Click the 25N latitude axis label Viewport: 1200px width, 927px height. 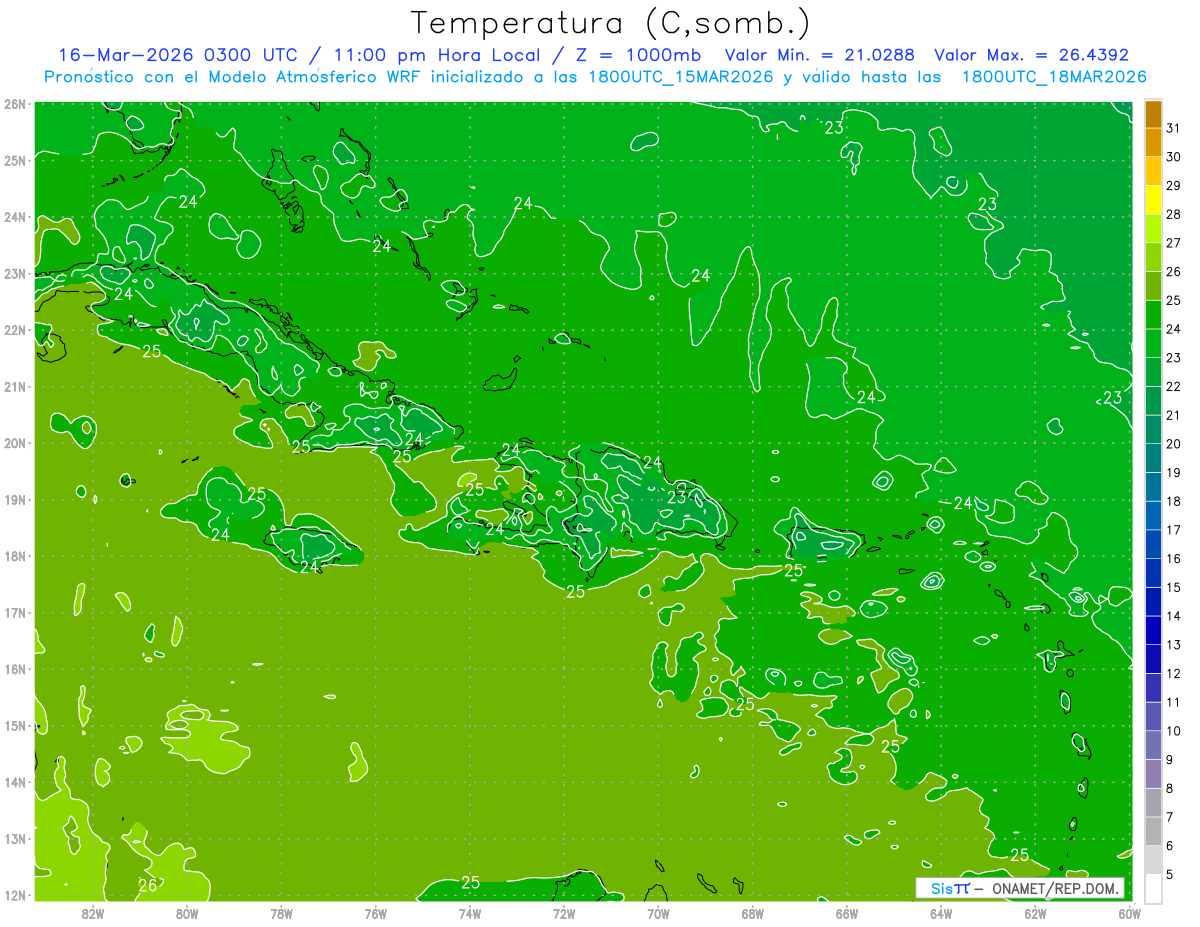pyautogui.click(x=14, y=160)
